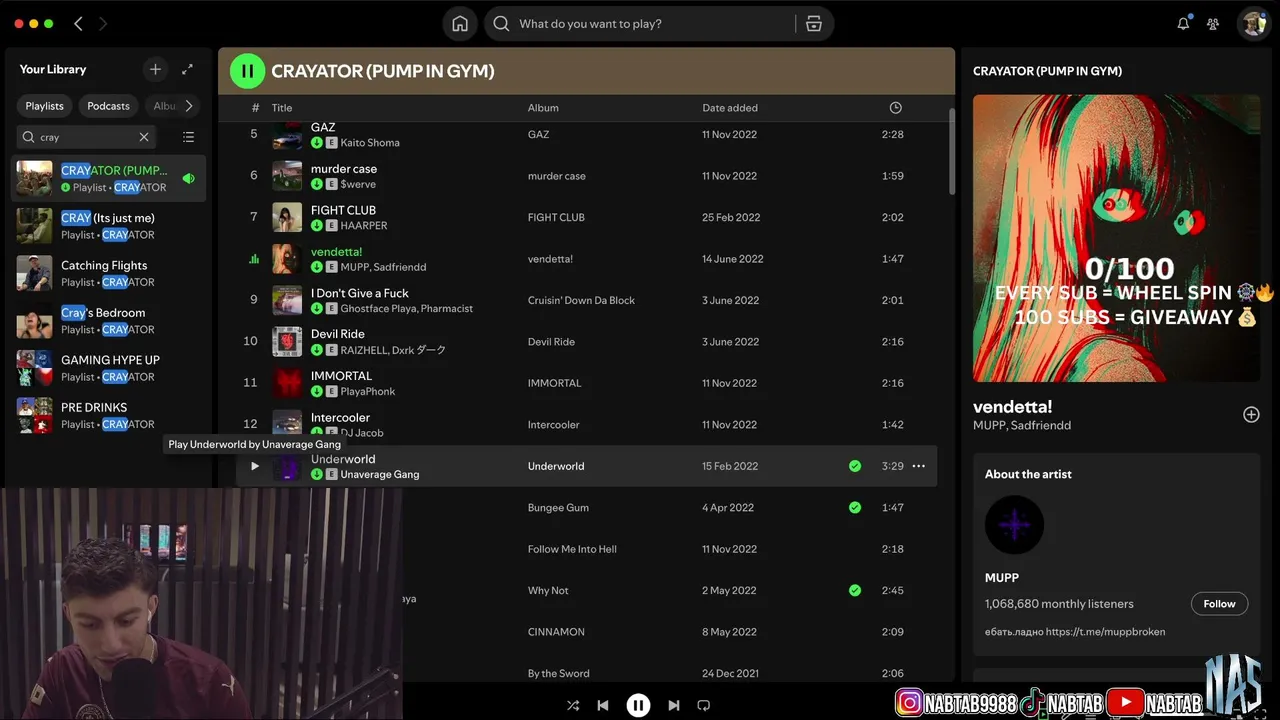Go to Spotify Home
The width and height of the screenshot is (1280, 720).
coord(460,24)
